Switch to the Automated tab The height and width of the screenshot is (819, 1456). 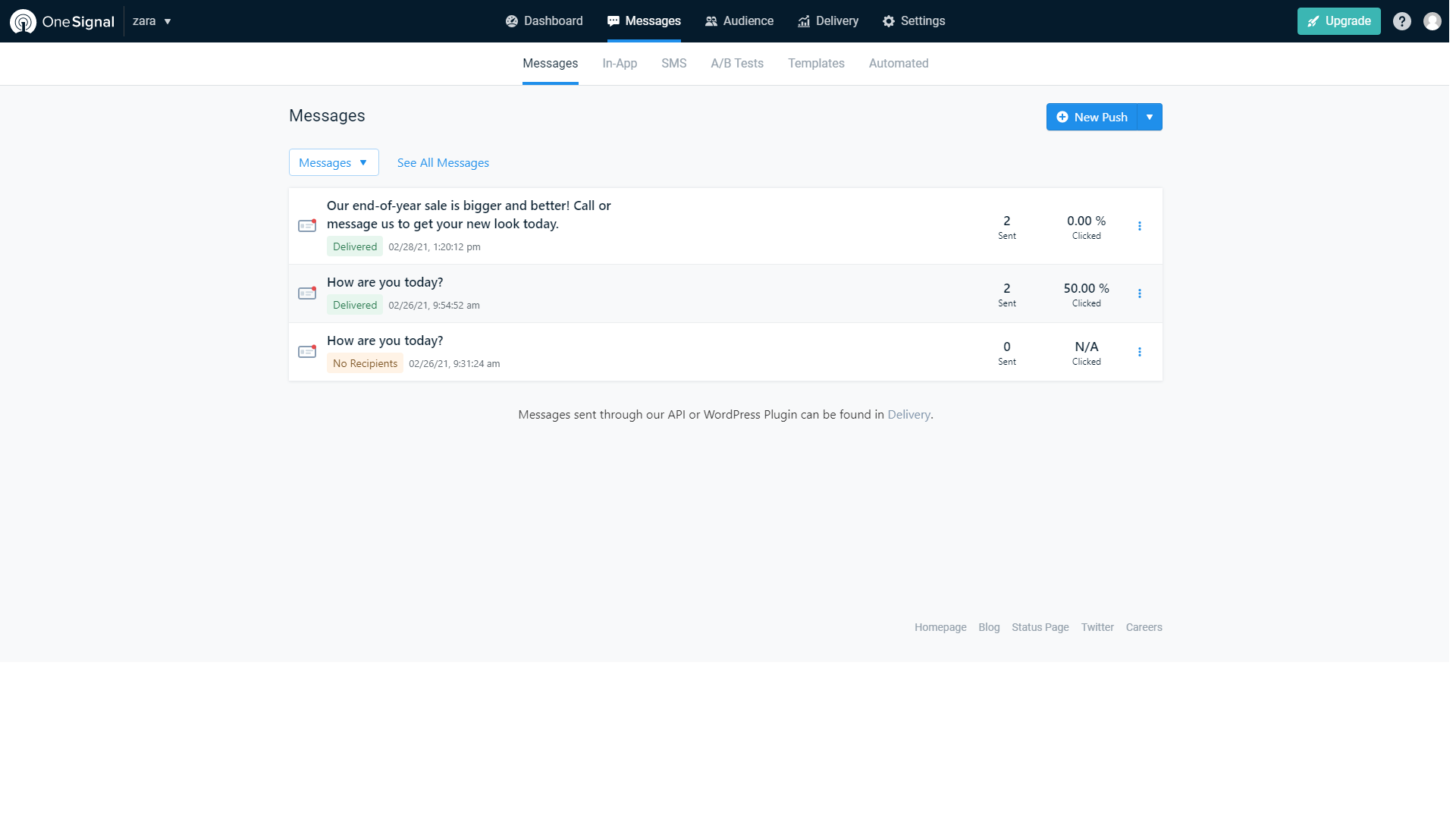pyautogui.click(x=899, y=64)
